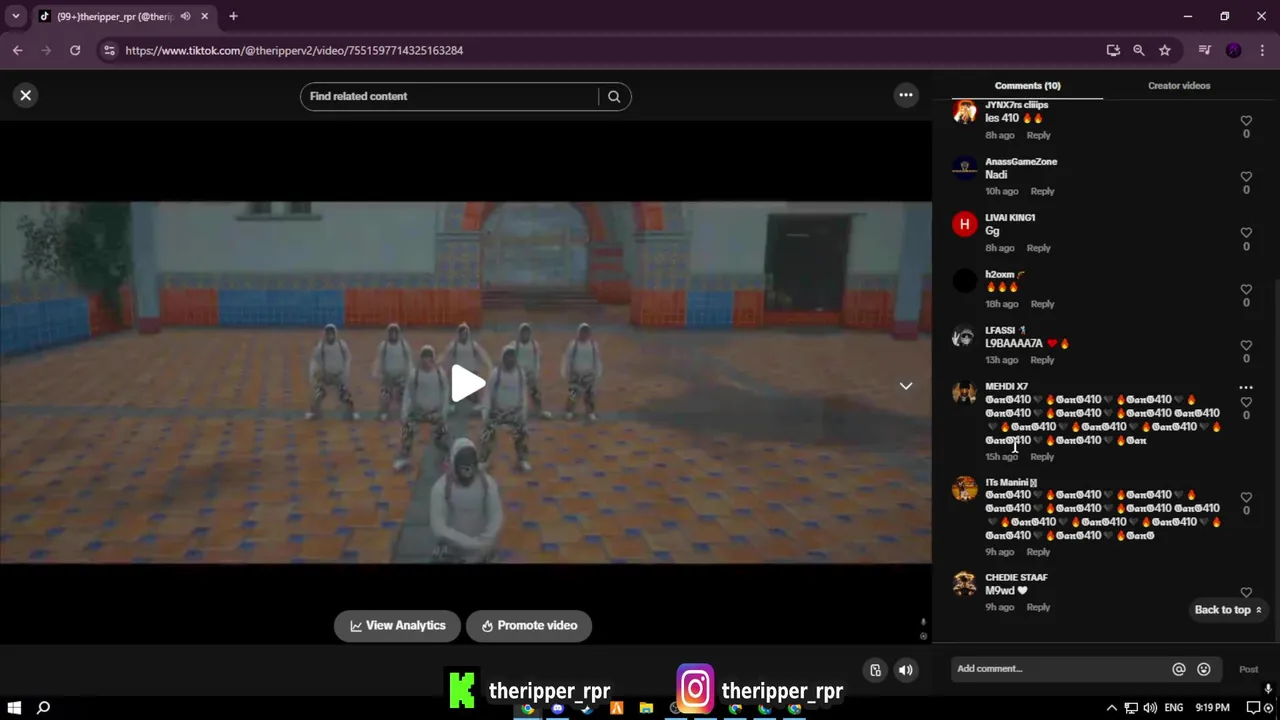The width and height of the screenshot is (1280, 720).
Task: Open the CHEDIE STAAF username link
Action: coord(1016,577)
